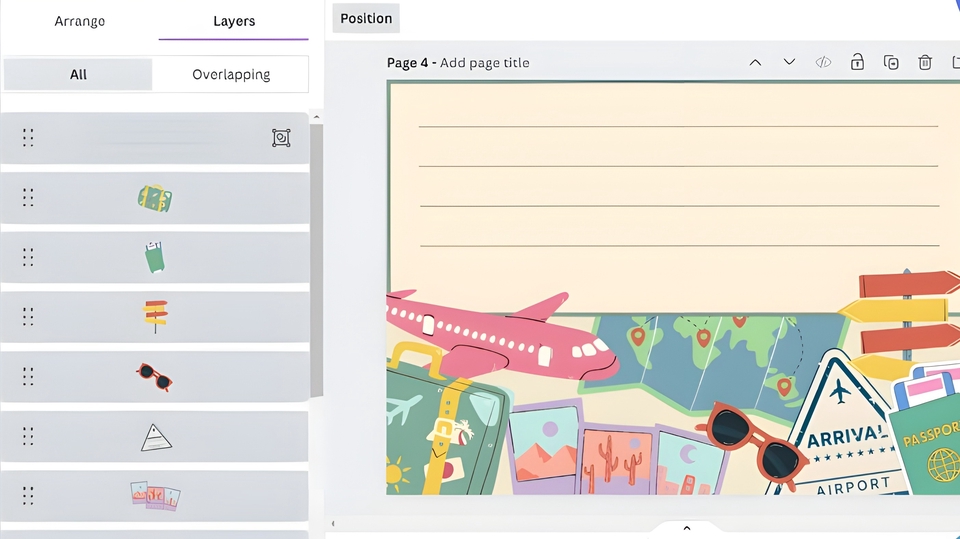Expand the bottom pages drawer chevron
The width and height of the screenshot is (960, 539).
[686, 528]
